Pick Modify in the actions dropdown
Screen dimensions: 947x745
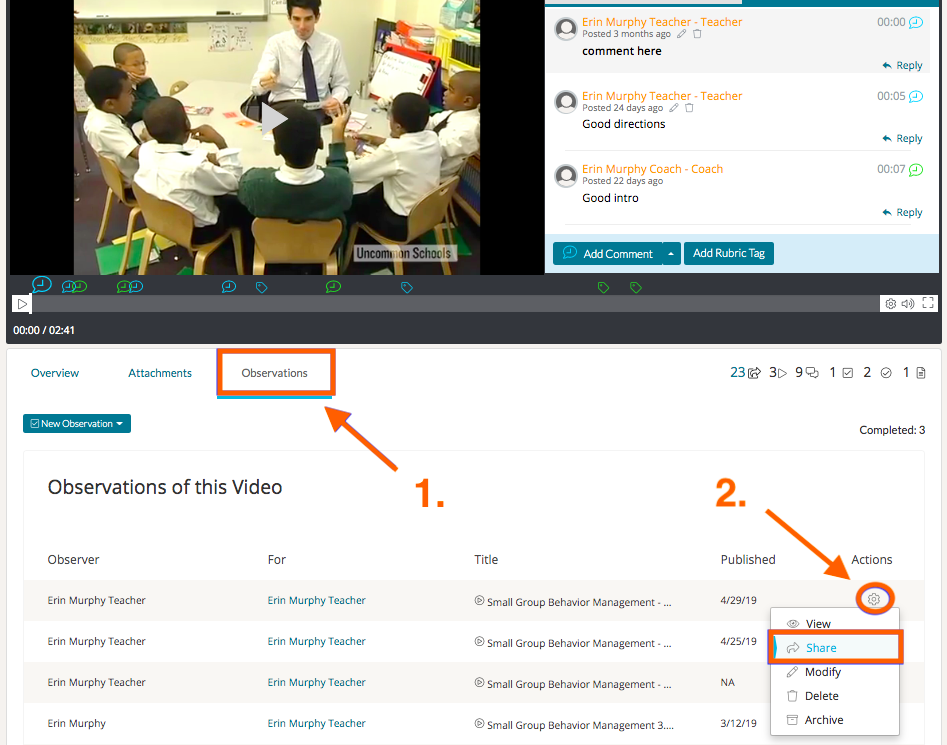tap(822, 672)
